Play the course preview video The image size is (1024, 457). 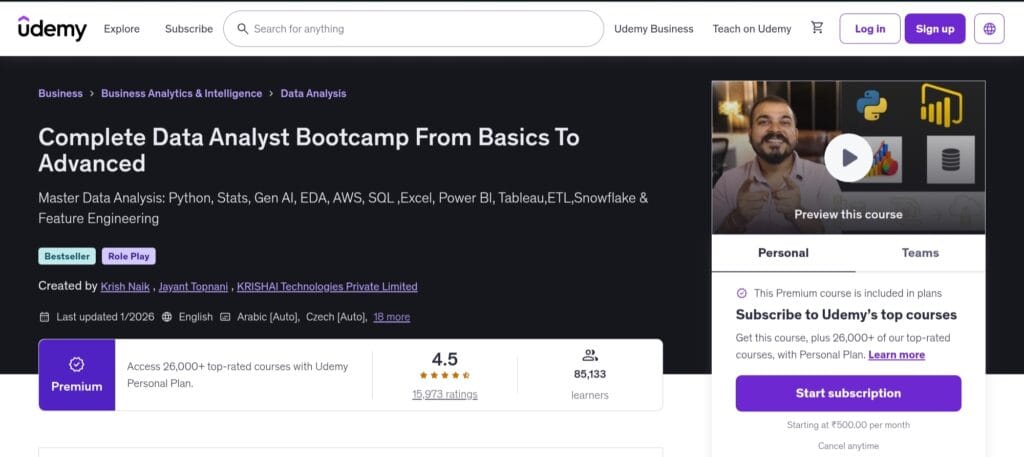click(x=848, y=157)
